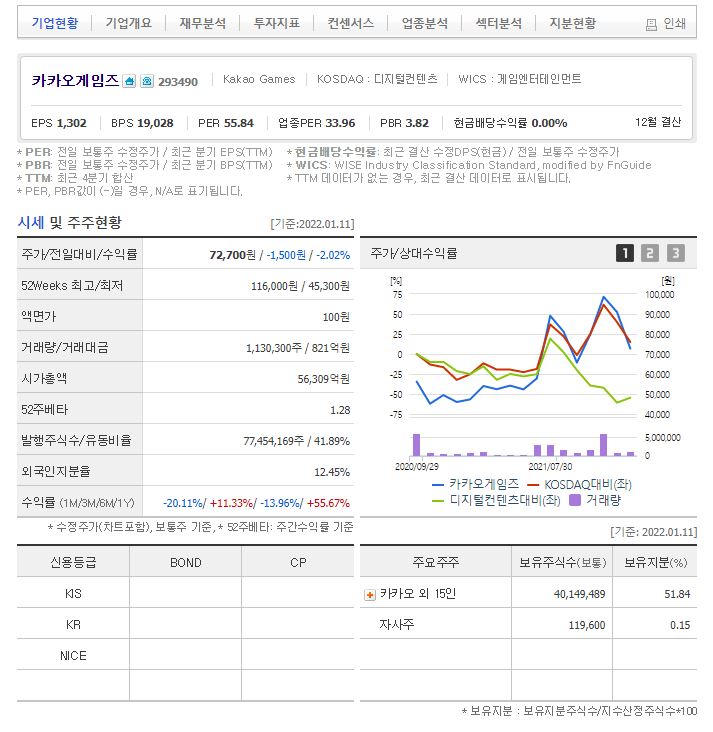
Task: Click the 인쇄 print button
Action: [x=666, y=23]
